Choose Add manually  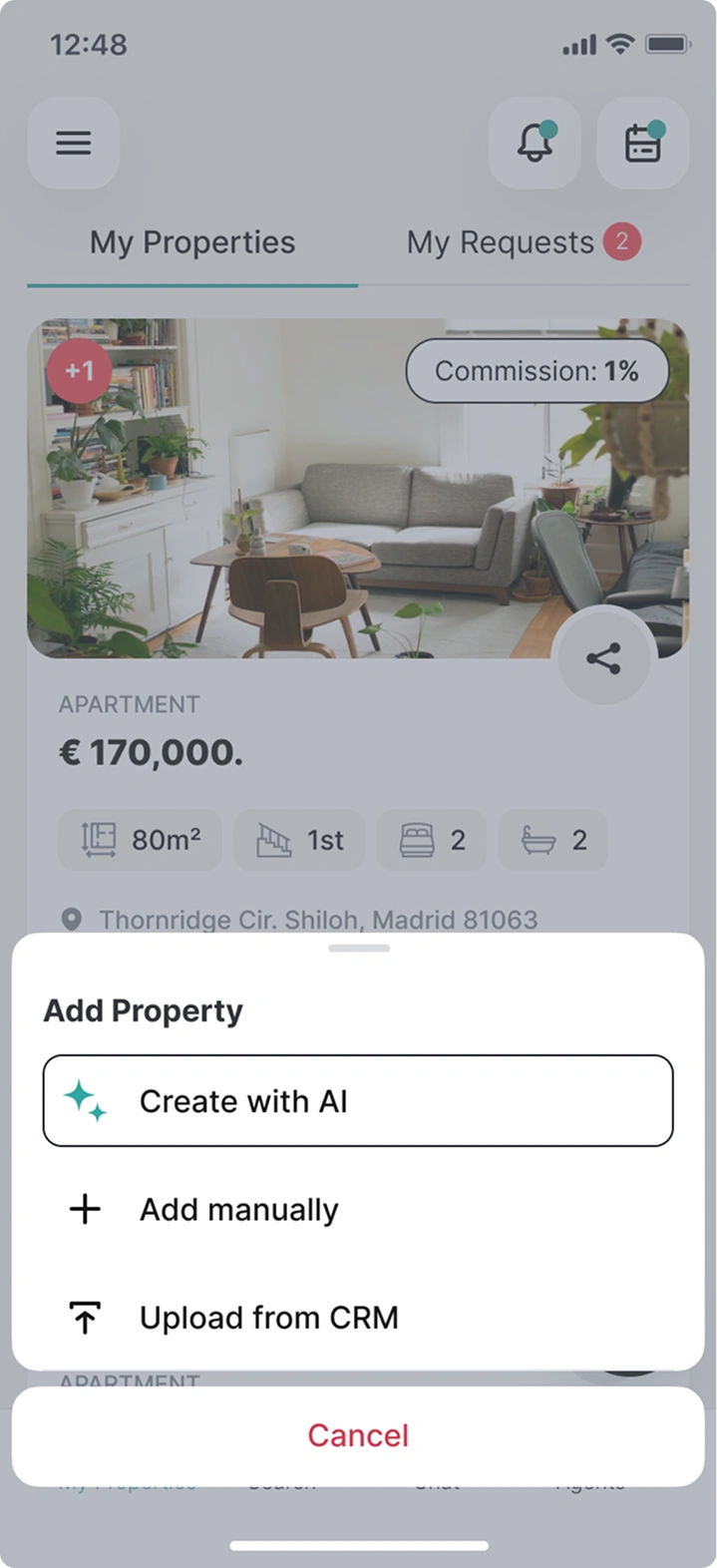[x=358, y=1209]
